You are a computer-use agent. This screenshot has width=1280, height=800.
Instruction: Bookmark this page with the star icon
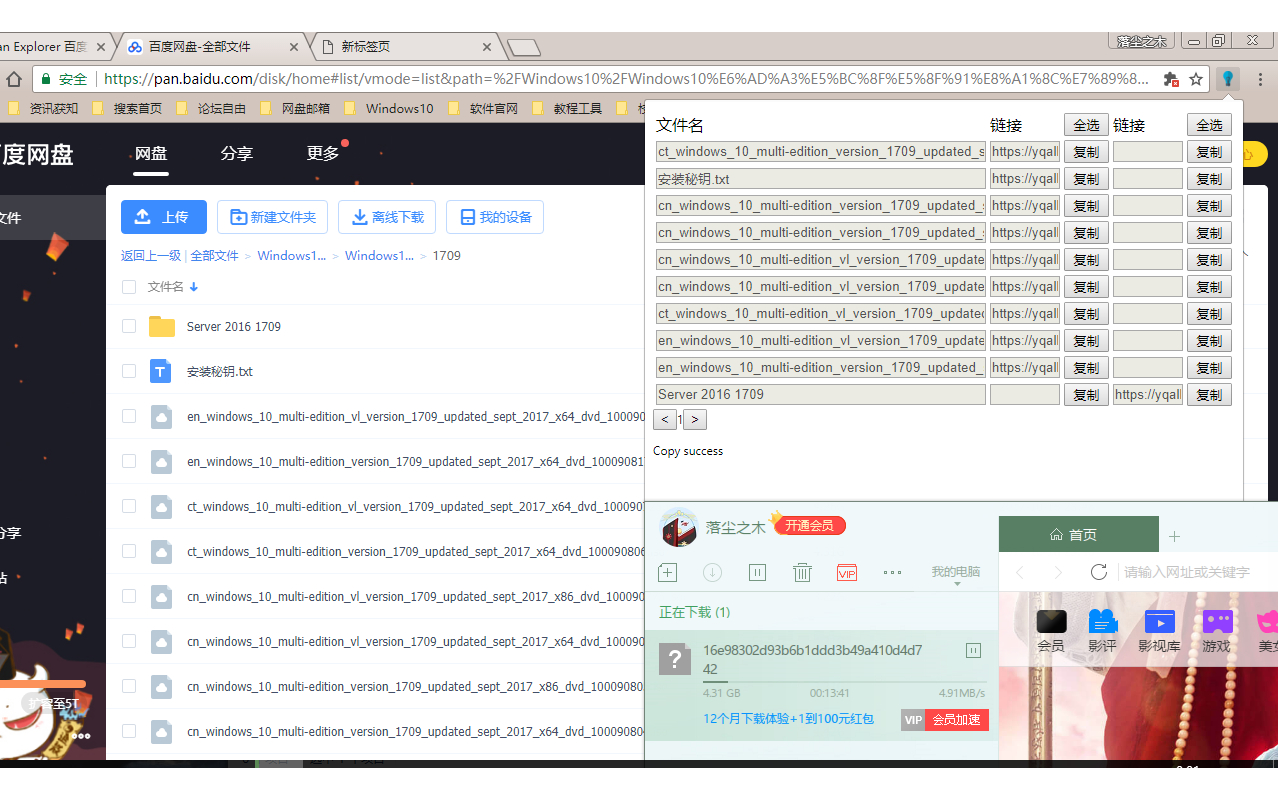pyautogui.click(x=1196, y=79)
